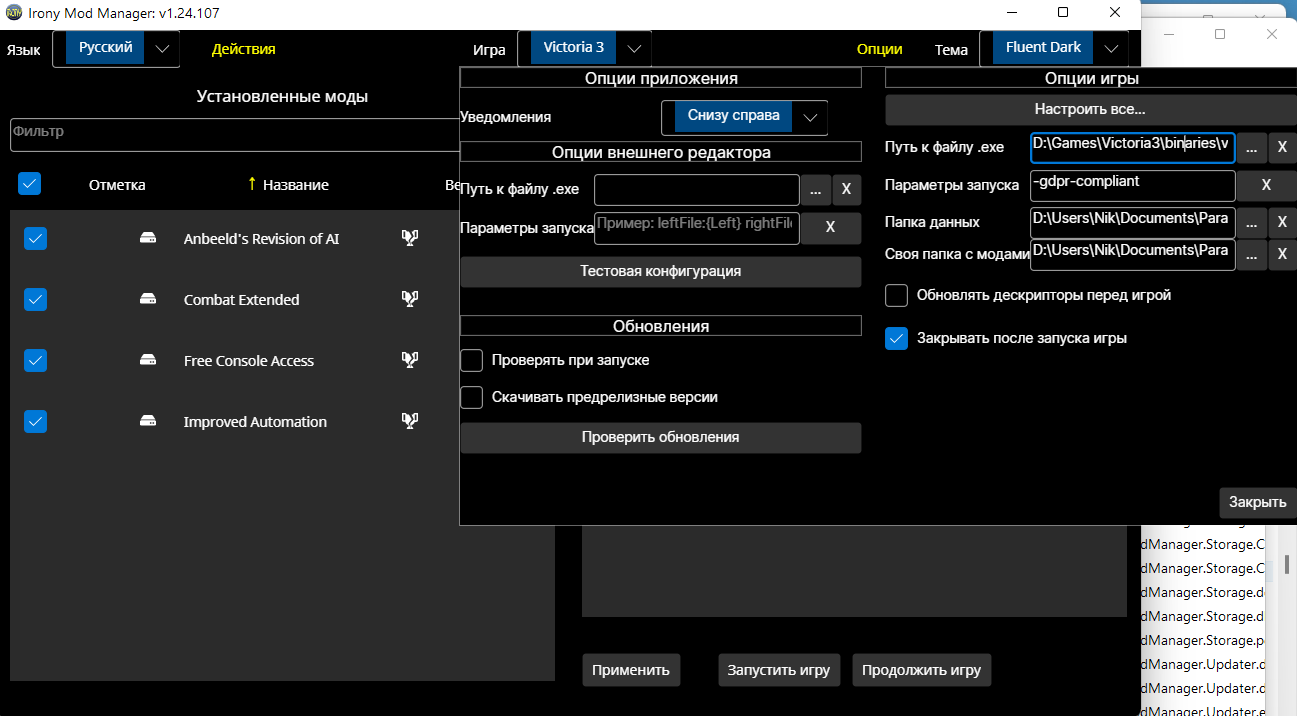Screen dimensions: 1297x716
Task: Clear the Своя папка с модами path
Action: click(1282, 255)
